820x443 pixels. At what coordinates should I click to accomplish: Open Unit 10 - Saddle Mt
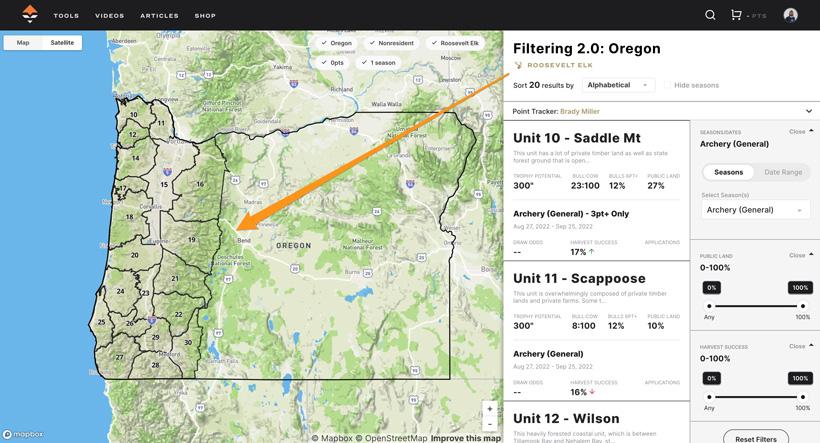(577, 138)
